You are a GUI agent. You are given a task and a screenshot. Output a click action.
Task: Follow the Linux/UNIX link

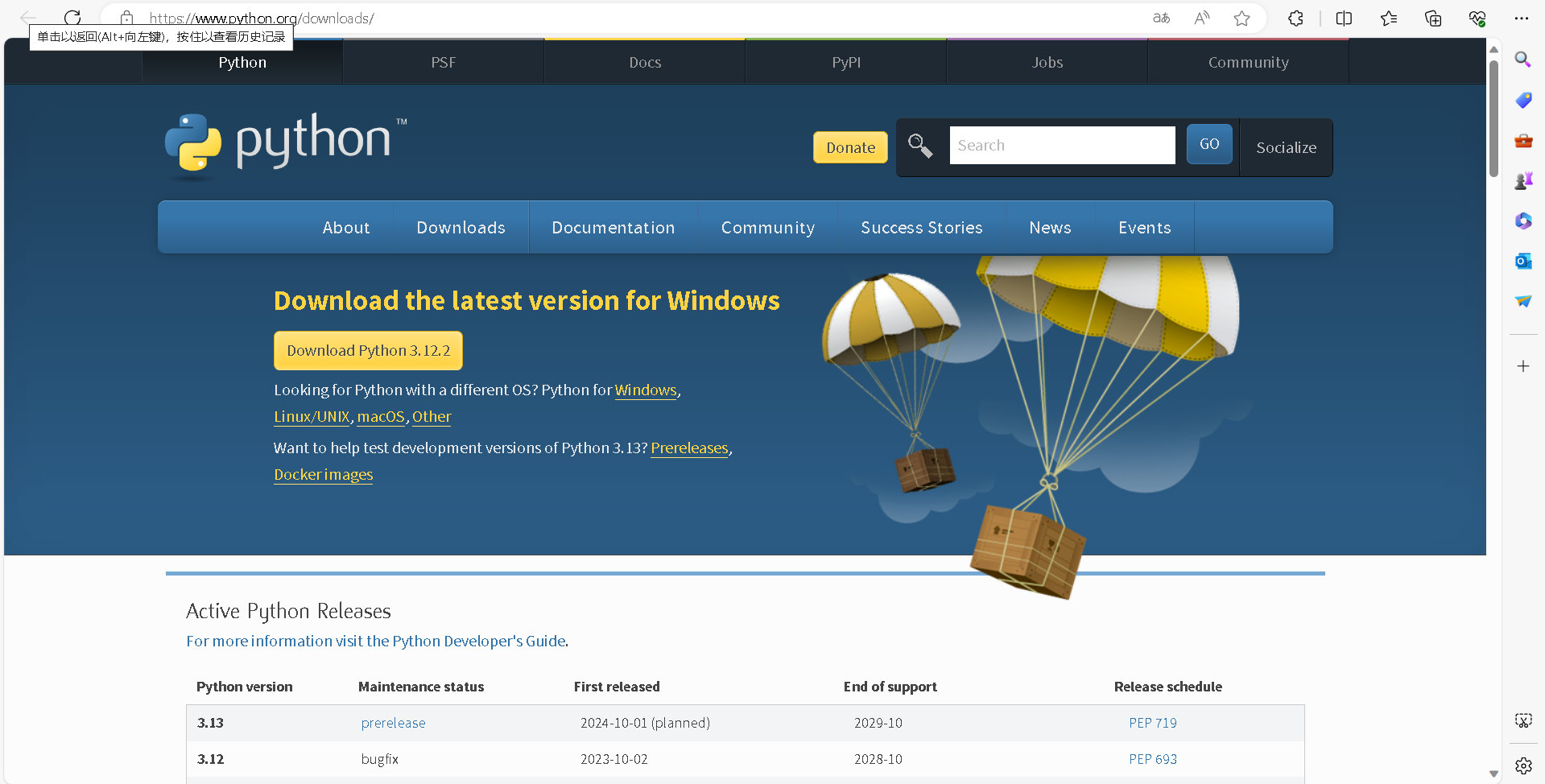click(312, 417)
